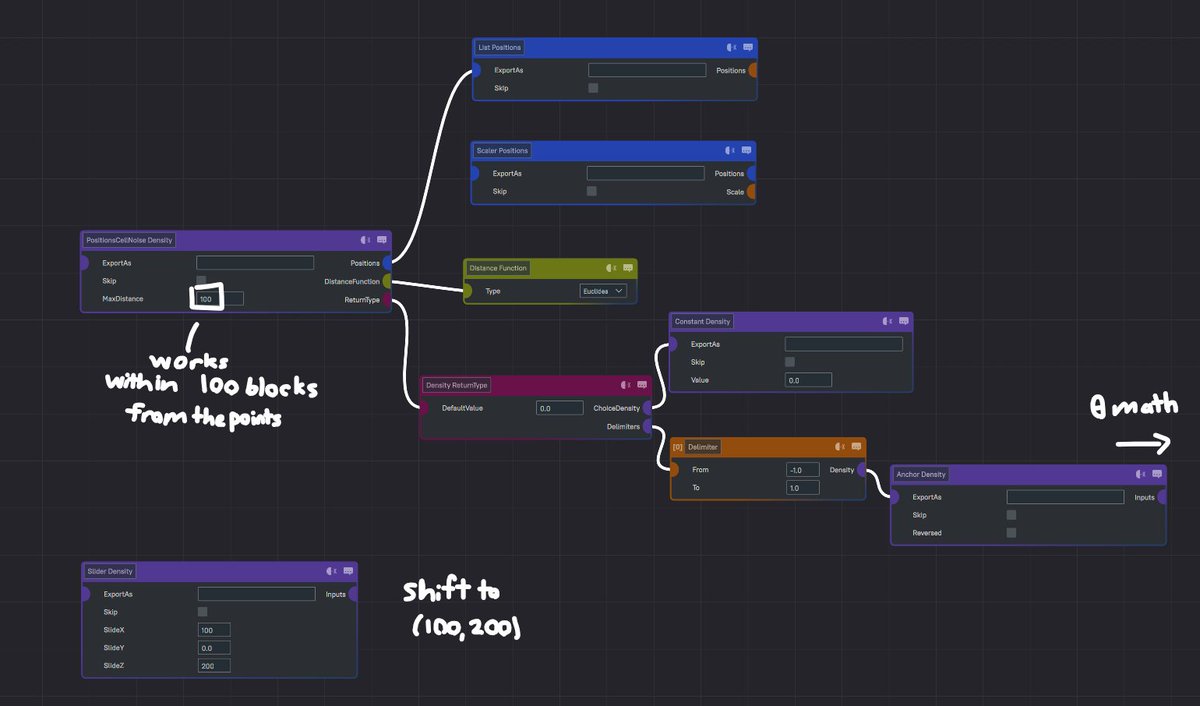Click the half-circle icon on Density ReturnType node

point(626,385)
